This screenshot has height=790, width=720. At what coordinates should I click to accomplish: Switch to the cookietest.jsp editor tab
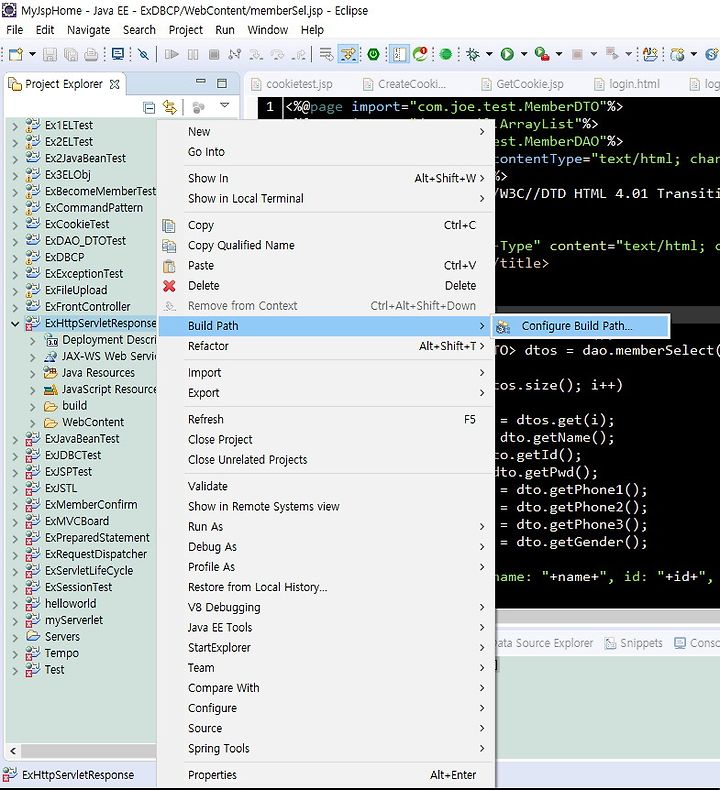[299, 84]
